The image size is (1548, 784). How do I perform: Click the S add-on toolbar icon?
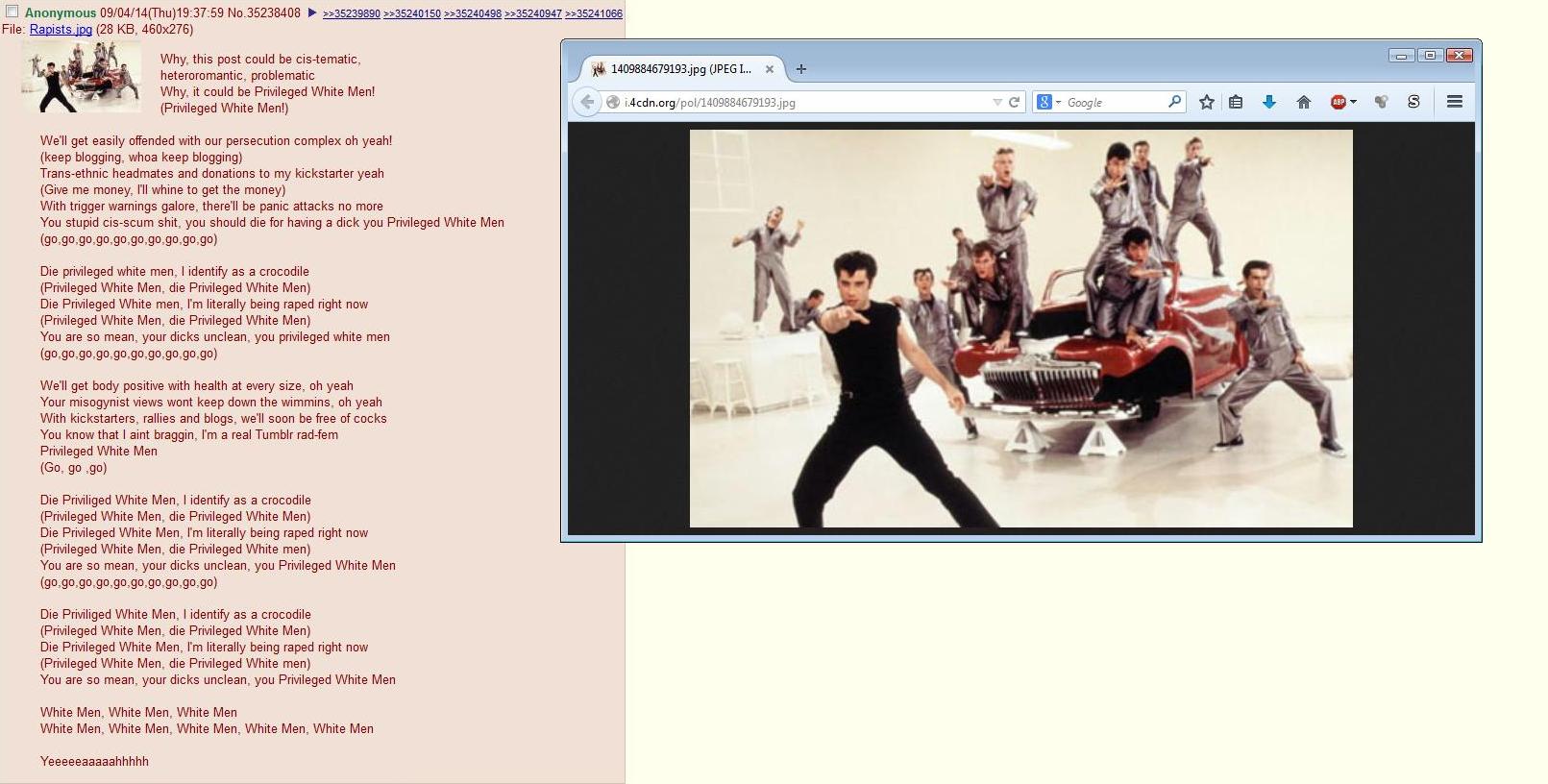click(1413, 102)
